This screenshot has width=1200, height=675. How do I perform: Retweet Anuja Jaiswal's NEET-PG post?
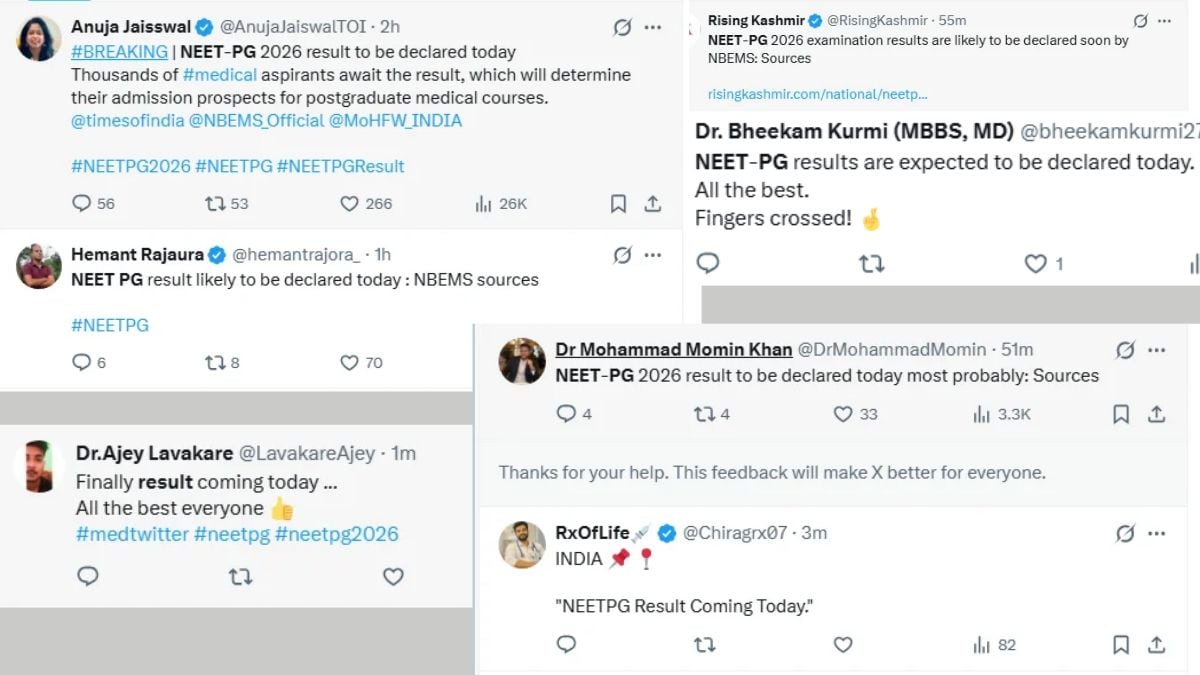(x=215, y=203)
